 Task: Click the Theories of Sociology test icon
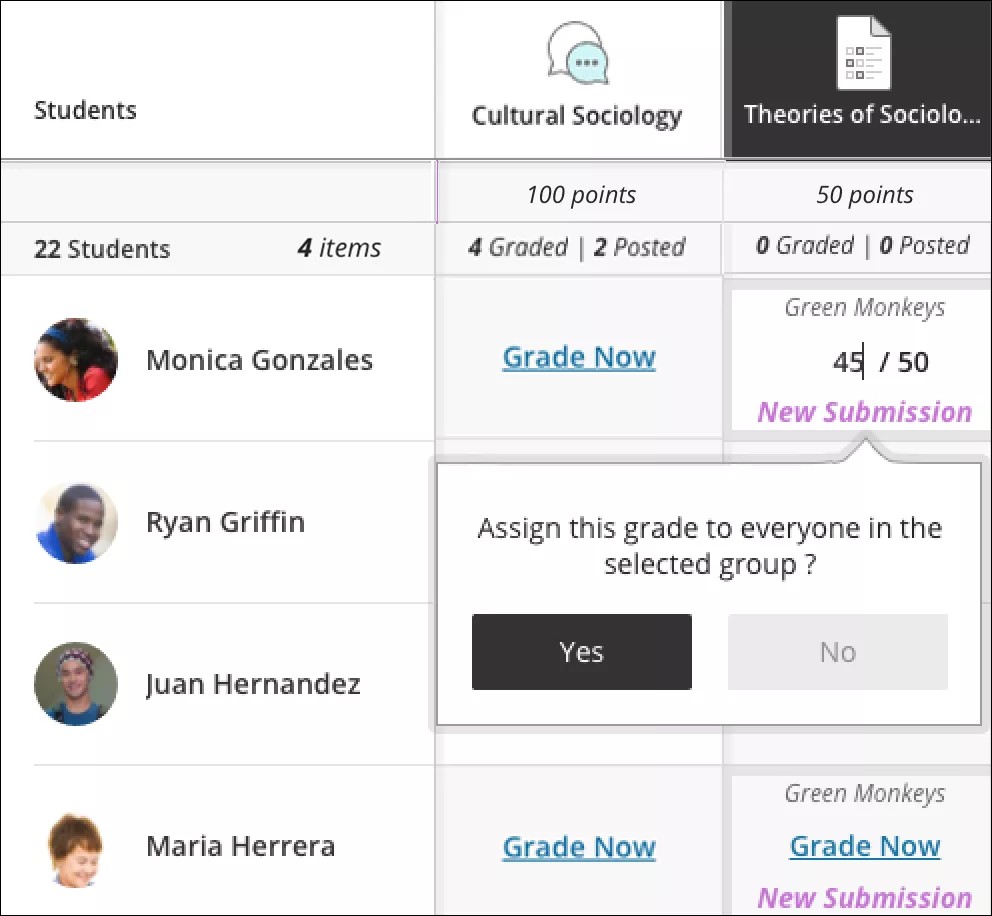pyautogui.click(x=862, y=54)
